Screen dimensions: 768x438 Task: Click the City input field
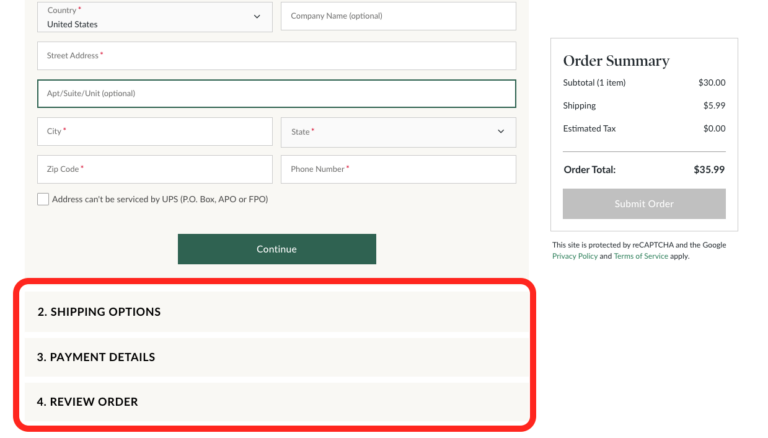154,131
